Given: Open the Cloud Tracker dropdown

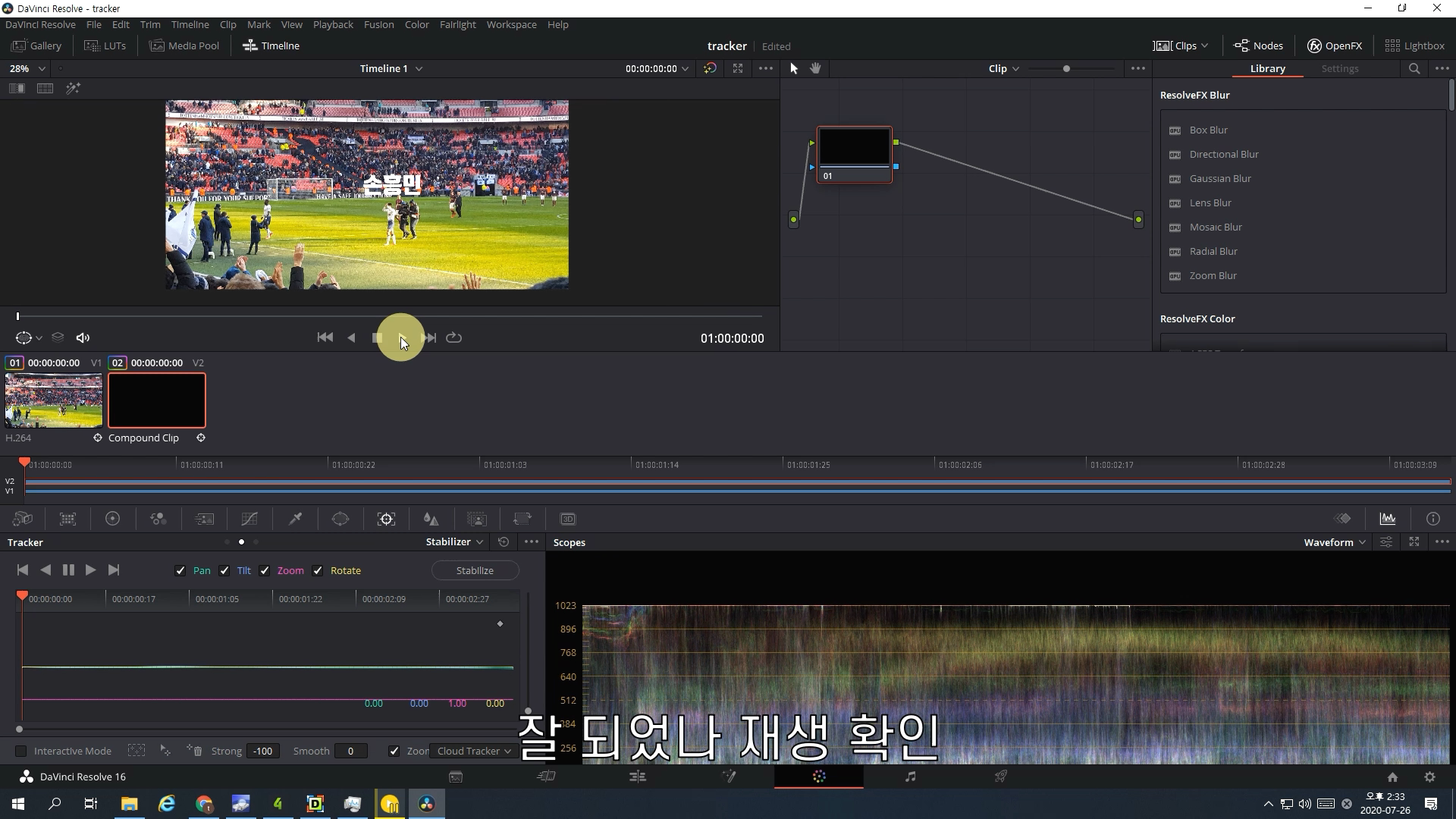Looking at the screenshot, I should point(474,751).
